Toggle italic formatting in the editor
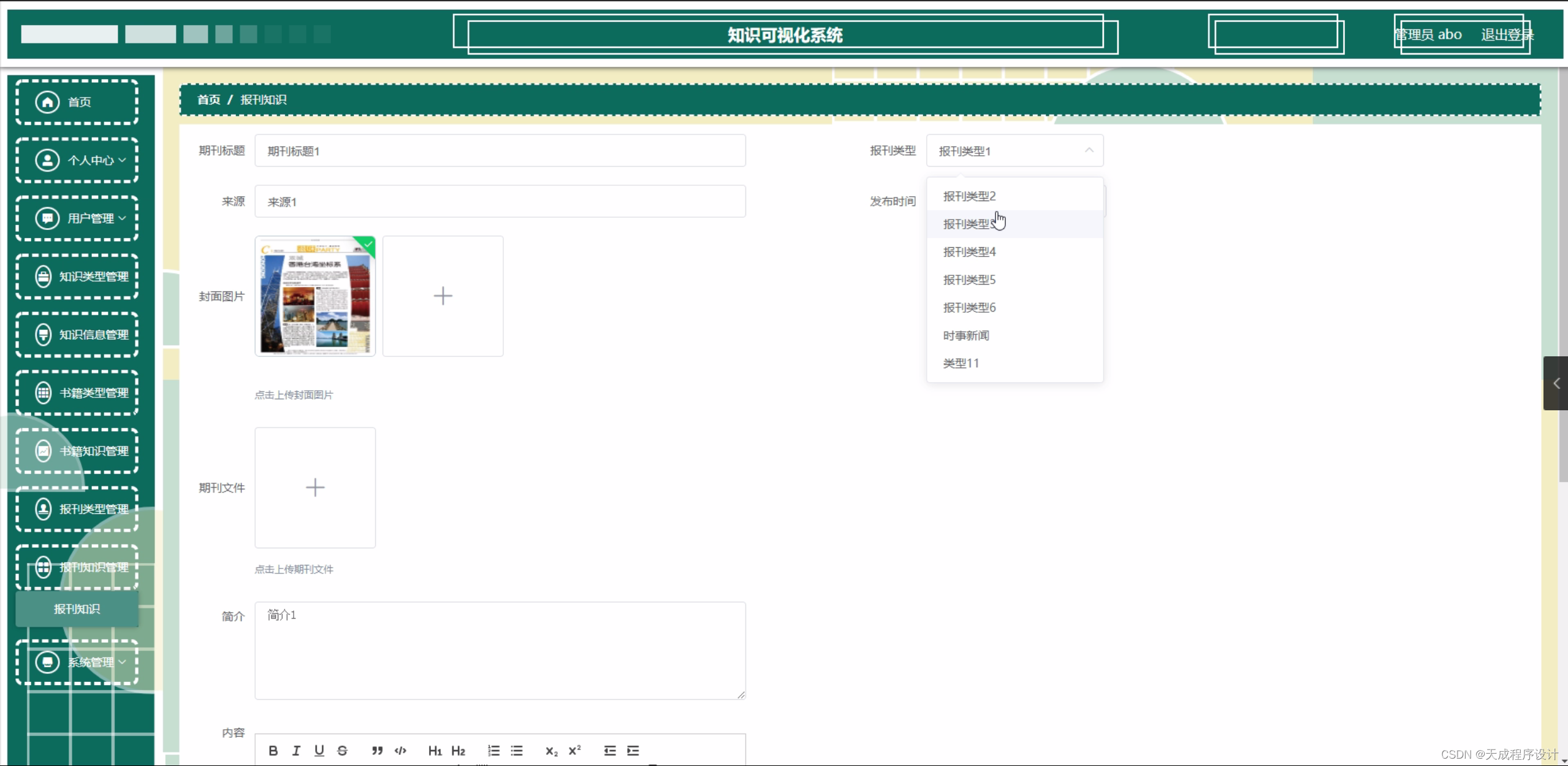Viewport: 1568px width, 766px height. pos(296,751)
